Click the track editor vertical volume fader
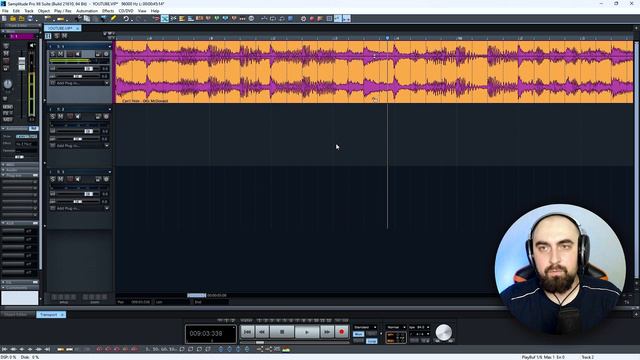 coord(22,63)
